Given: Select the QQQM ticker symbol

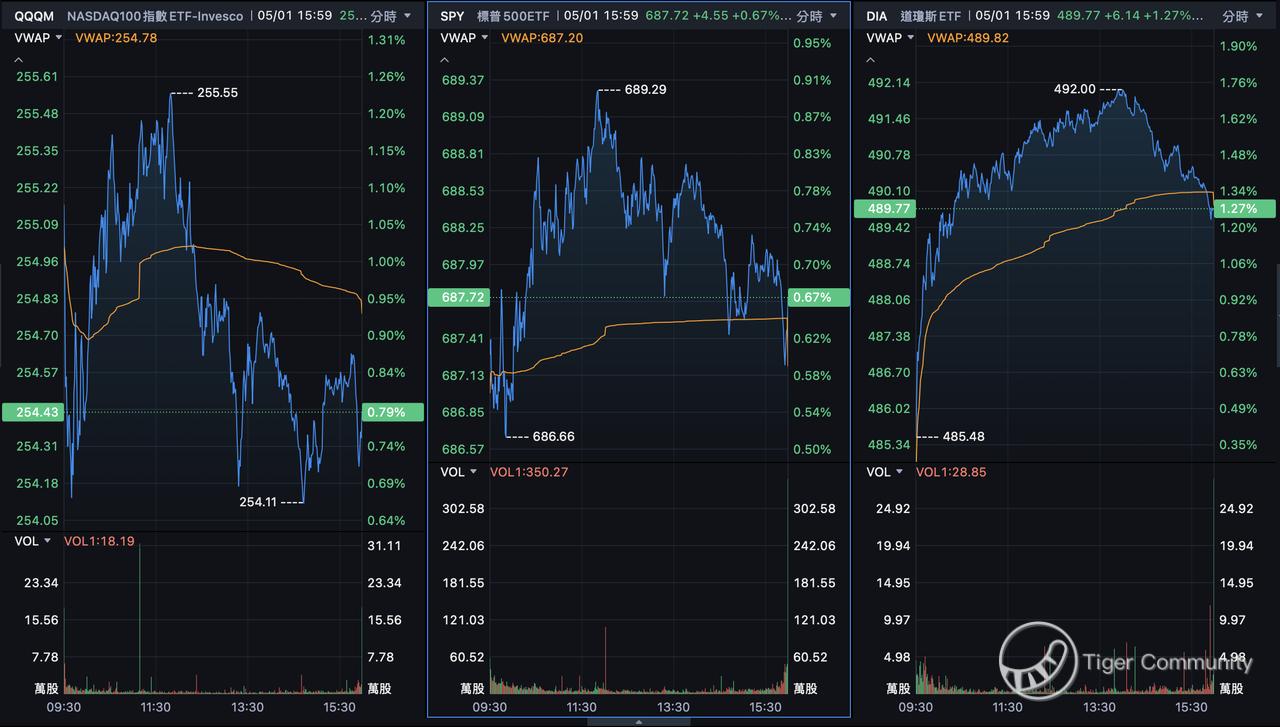Looking at the screenshot, I should (36, 16).
